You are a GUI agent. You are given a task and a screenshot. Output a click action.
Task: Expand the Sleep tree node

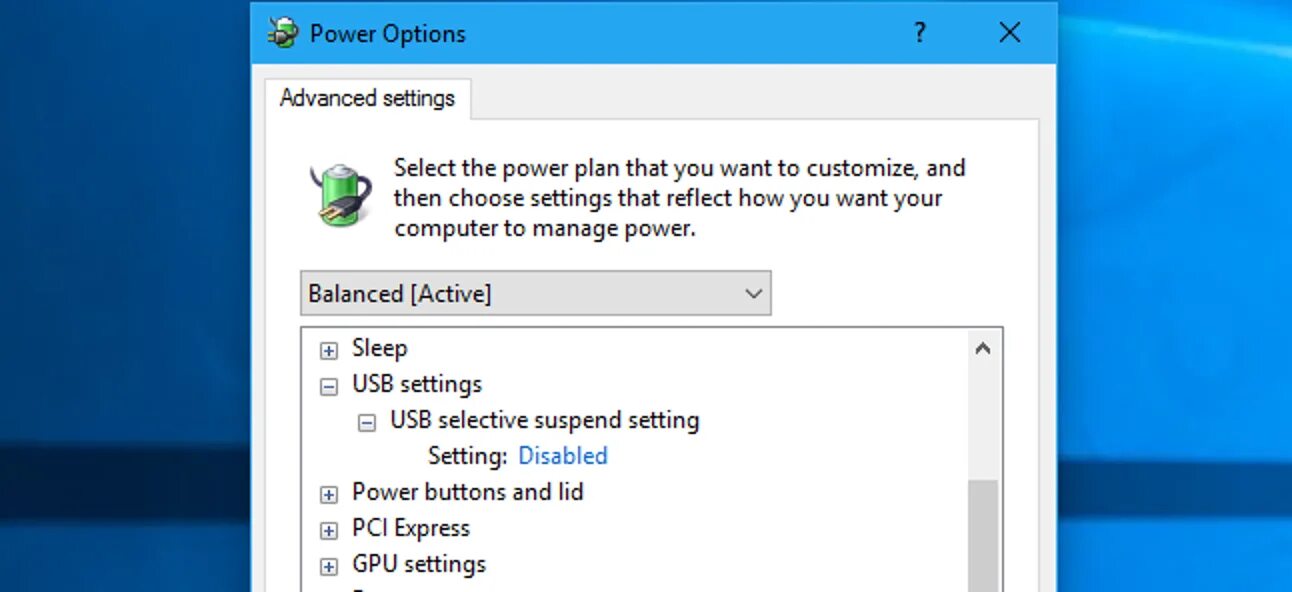click(328, 350)
